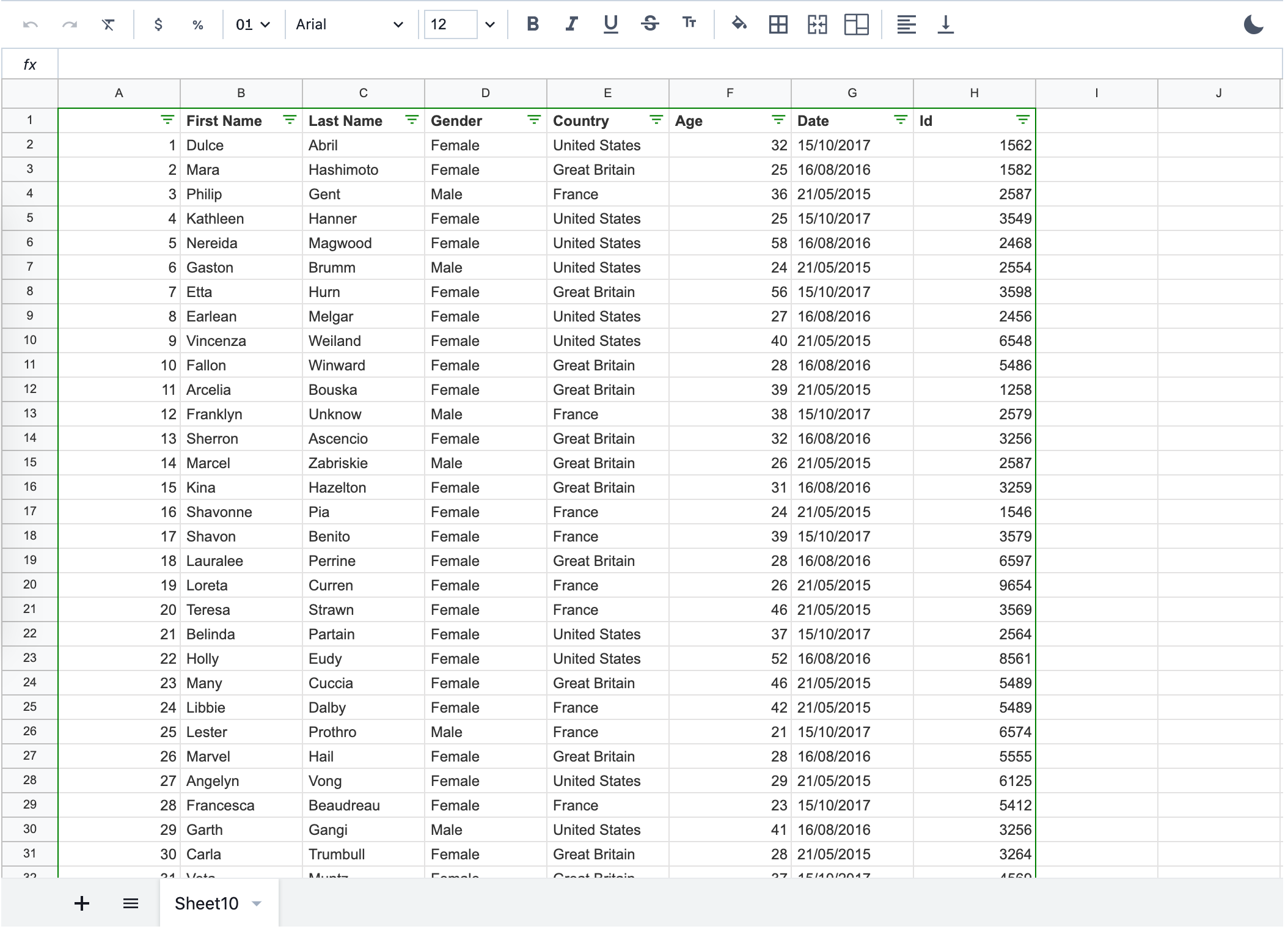Switch to dark mode with the moon icon
The image size is (1288, 929).
pyautogui.click(x=1254, y=24)
